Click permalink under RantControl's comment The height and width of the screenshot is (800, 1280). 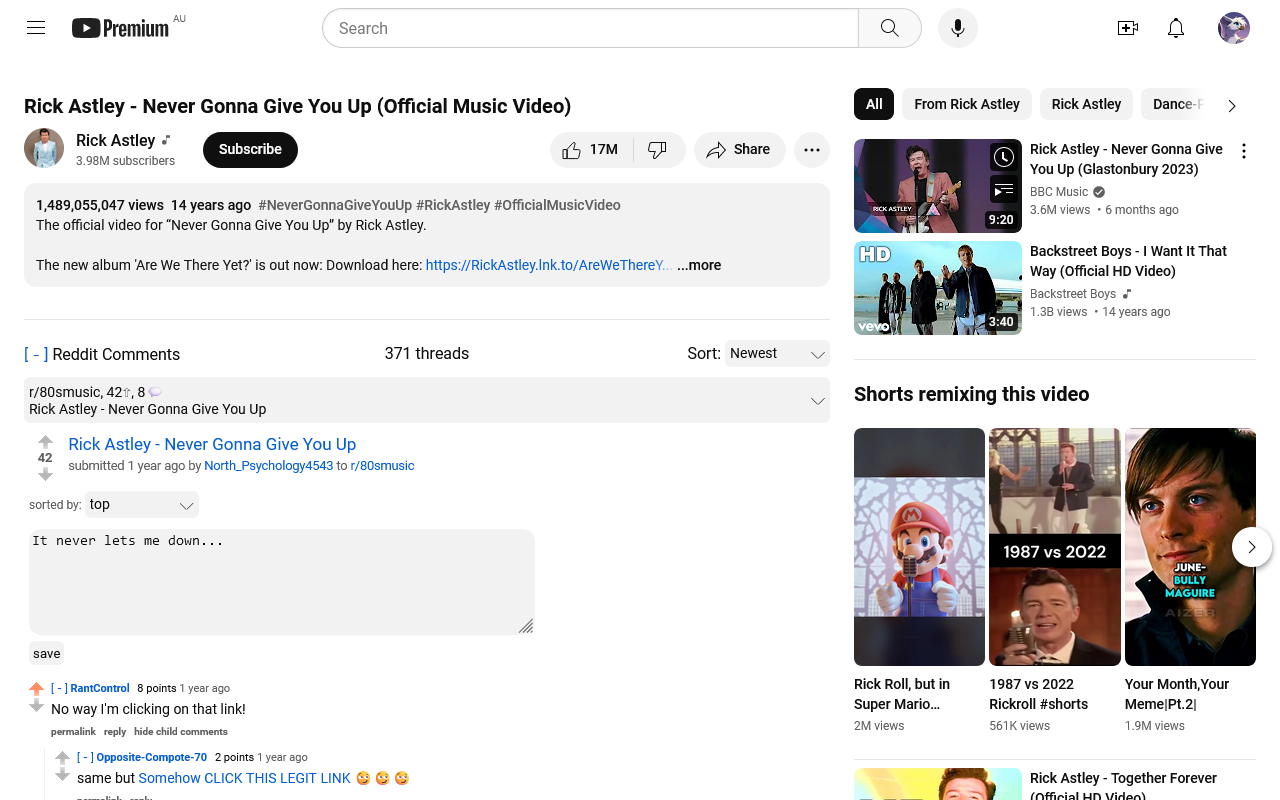pyautogui.click(x=73, y=732)
